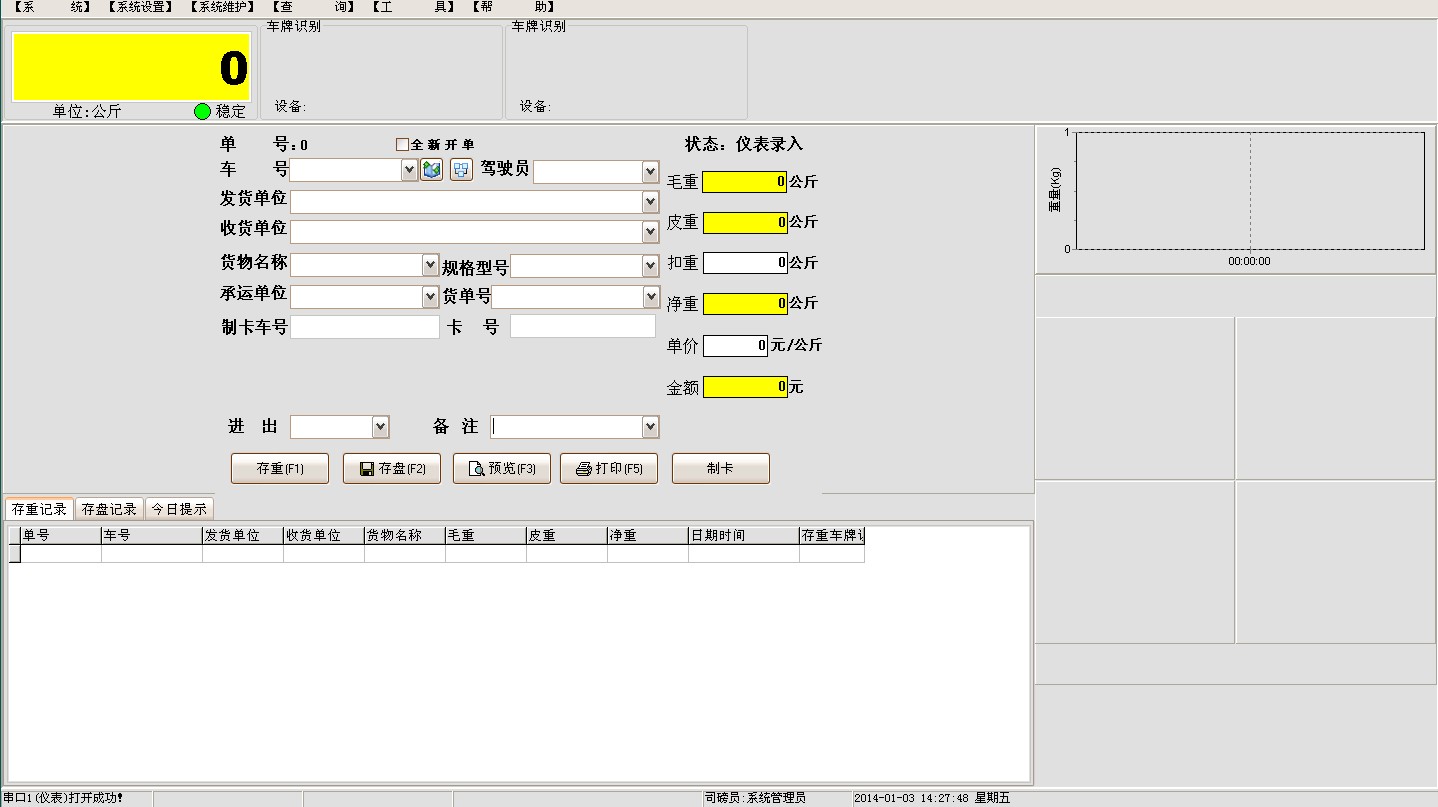Screen dimensions: 1438x807
Task: Open the 规格型号 dropdown
Action: (x=650, y=266)
